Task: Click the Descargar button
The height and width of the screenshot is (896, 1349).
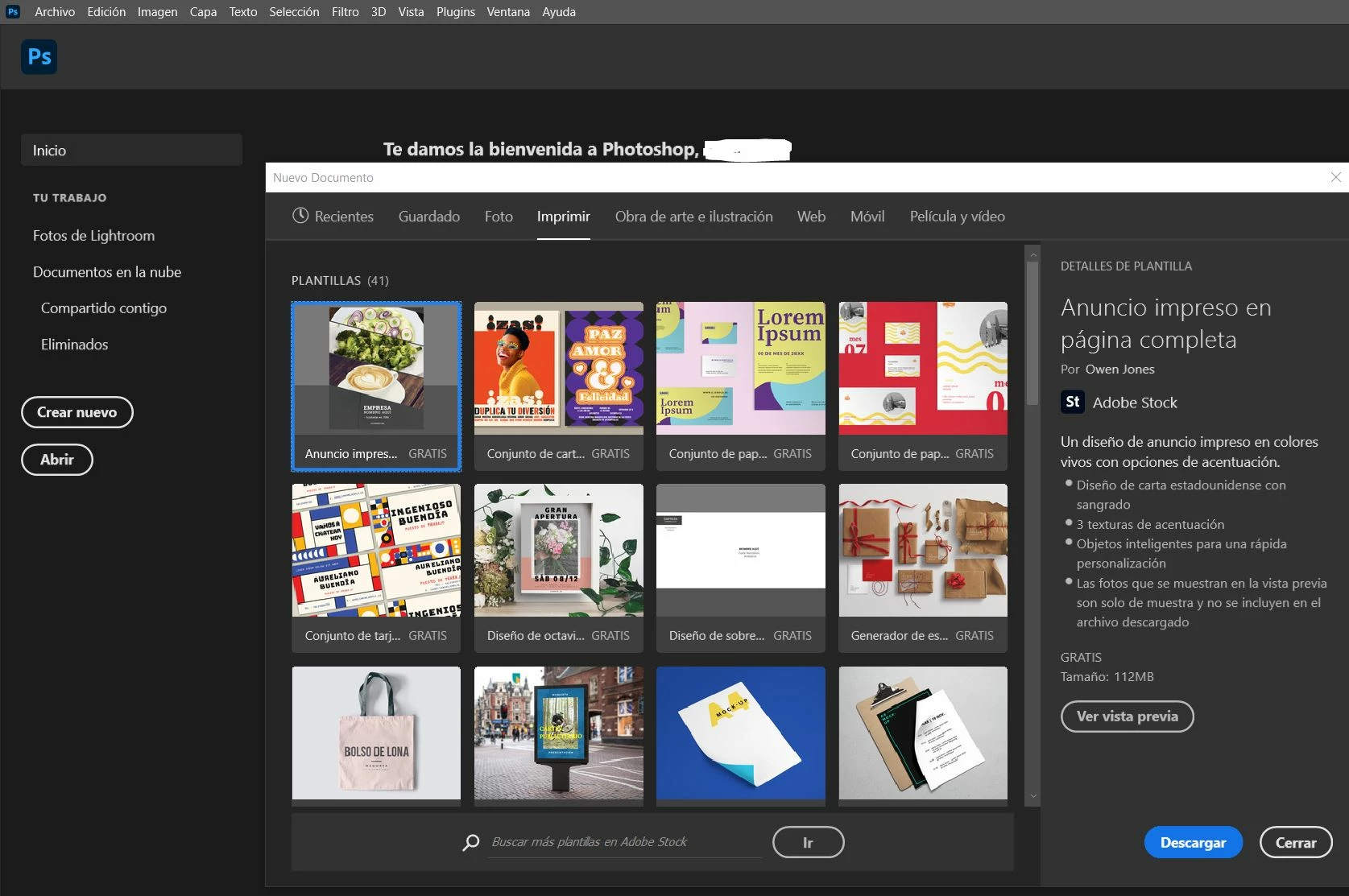Action: 1193,842
